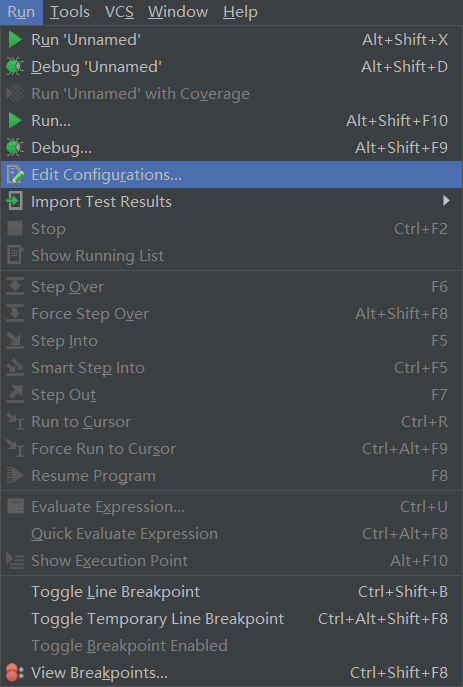Click the green play icon beside Run...
The width and height of the screenshot is (463, 687).
pos(15,120)
